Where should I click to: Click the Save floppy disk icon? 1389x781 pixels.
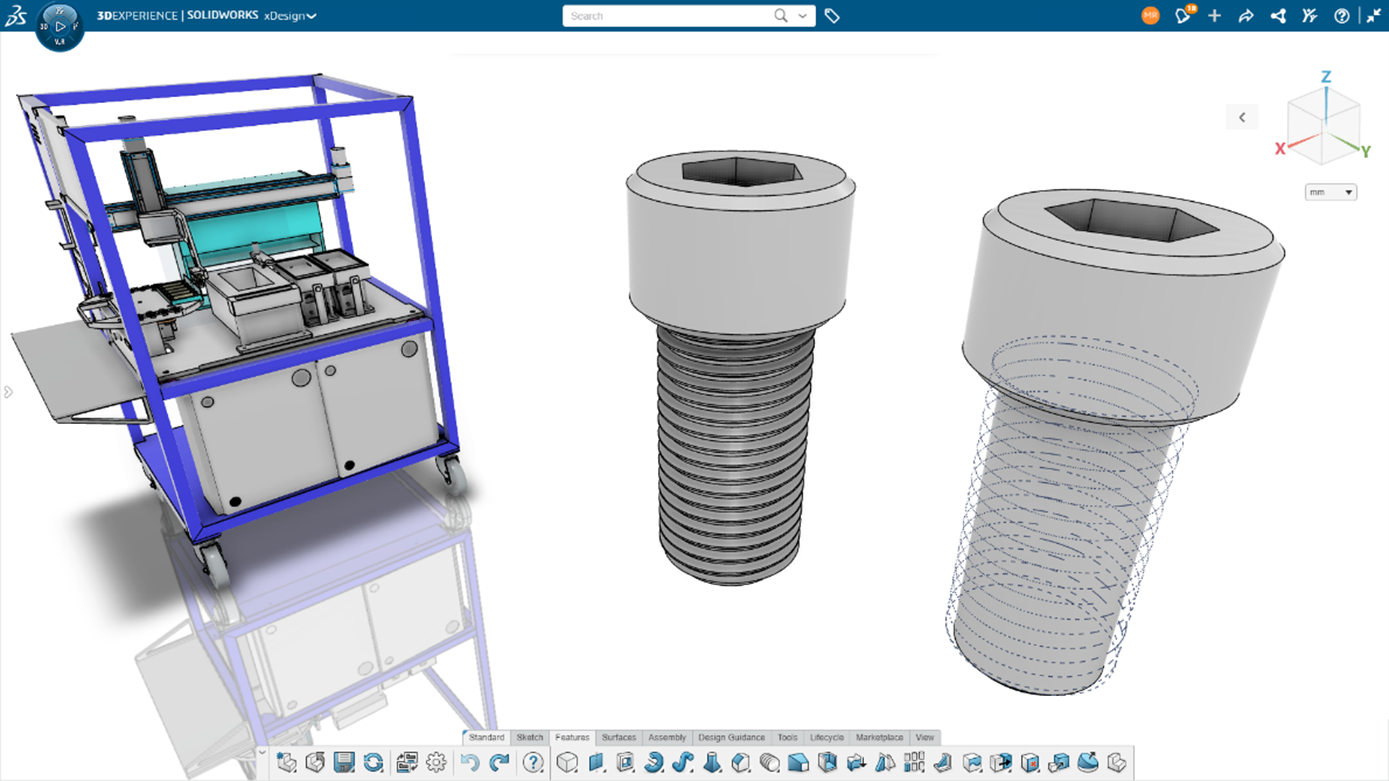[344, 763]
